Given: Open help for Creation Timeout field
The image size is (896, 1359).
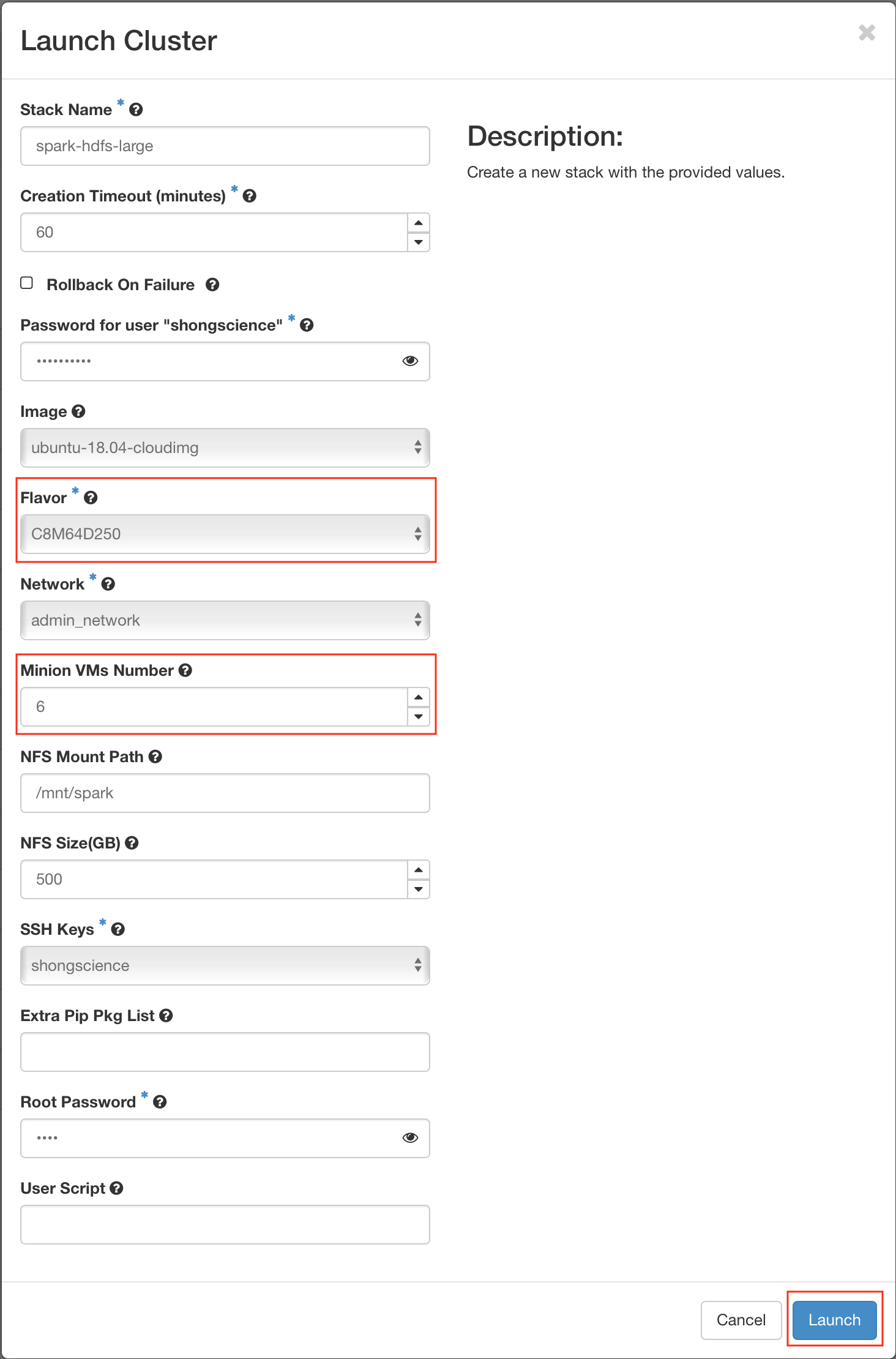Looking at the screenshot, I should [x=249, y=196].
